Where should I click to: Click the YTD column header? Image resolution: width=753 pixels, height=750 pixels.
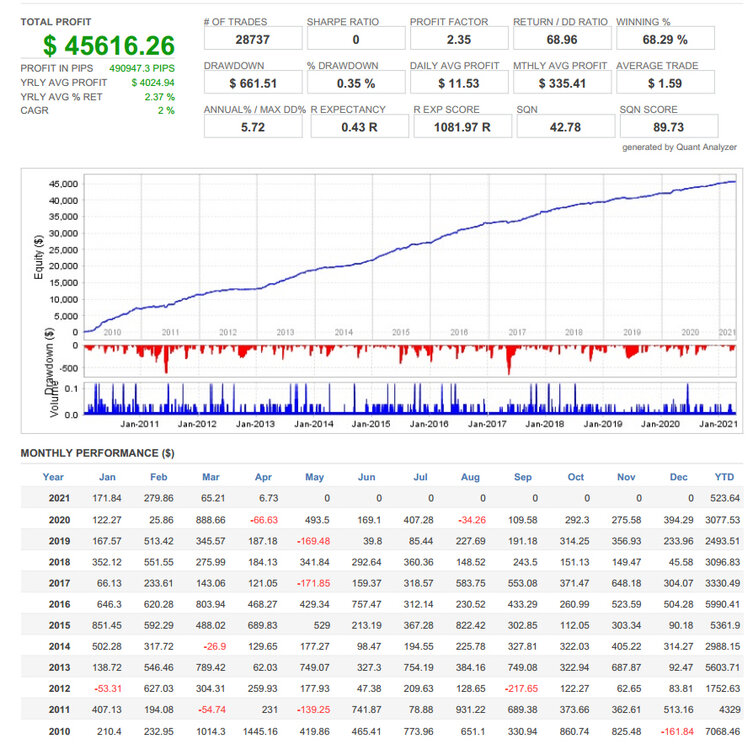tap(724, 477)
